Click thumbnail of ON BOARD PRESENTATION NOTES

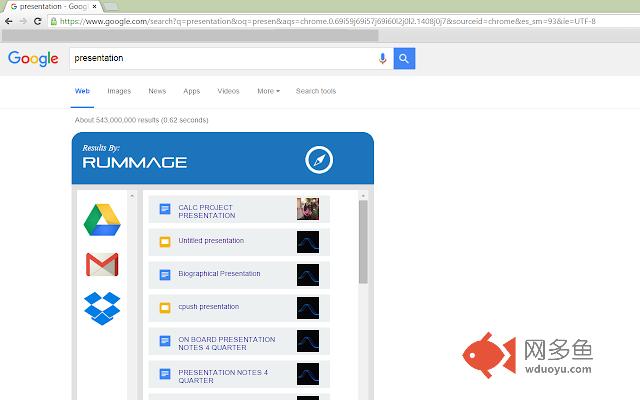tap(308, 341)
